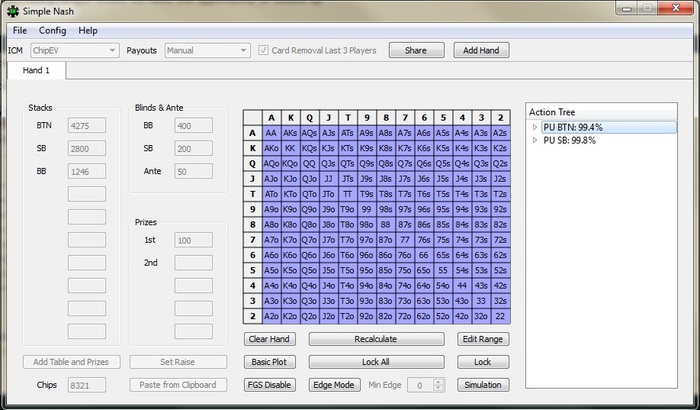
Task: Click the Add Hand button
Action: 481,50
